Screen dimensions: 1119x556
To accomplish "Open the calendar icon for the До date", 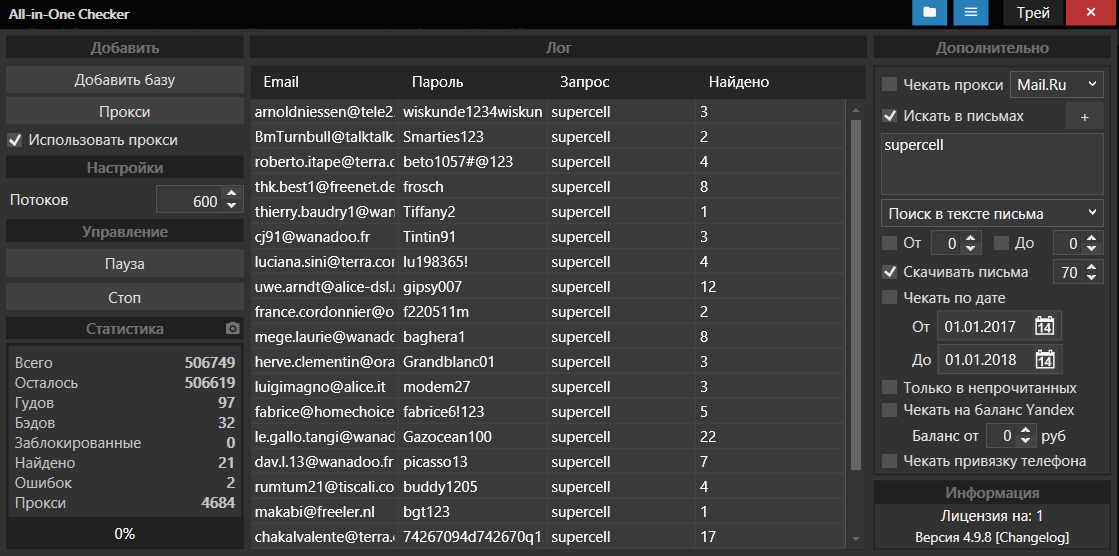I will click(x=1044, y=360).
